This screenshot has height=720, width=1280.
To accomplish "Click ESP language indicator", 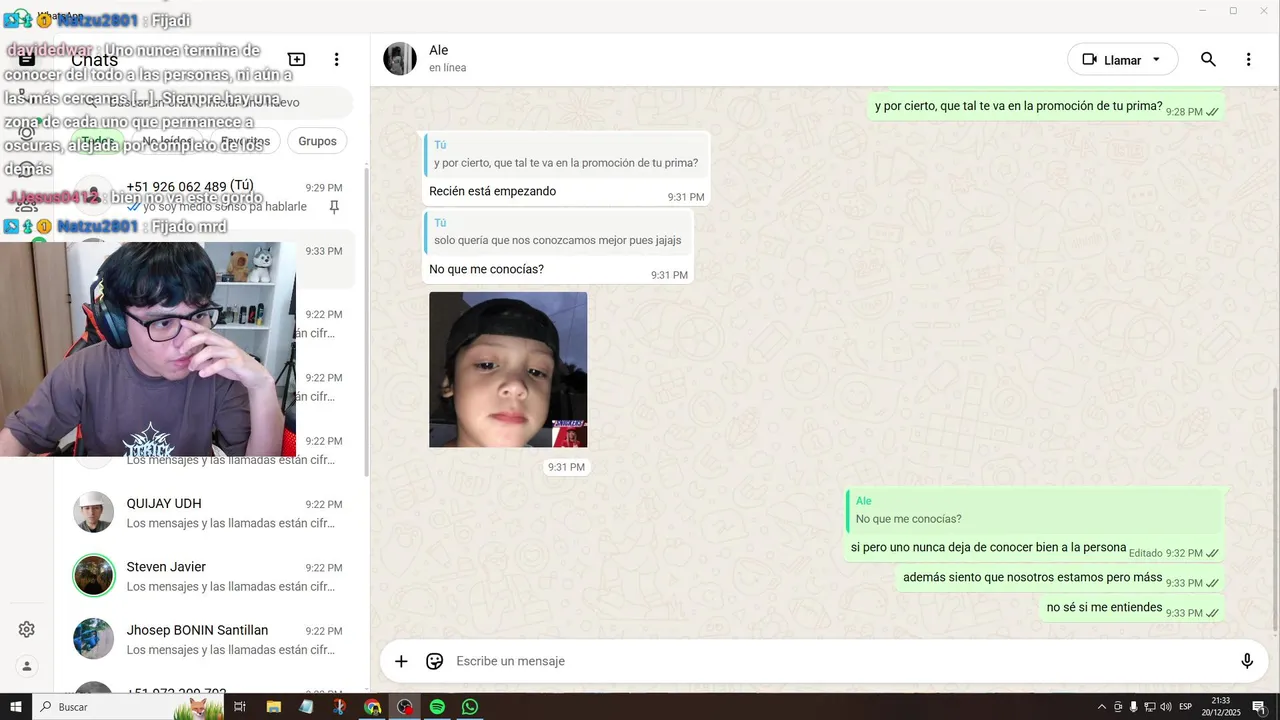I will 1186,707.
